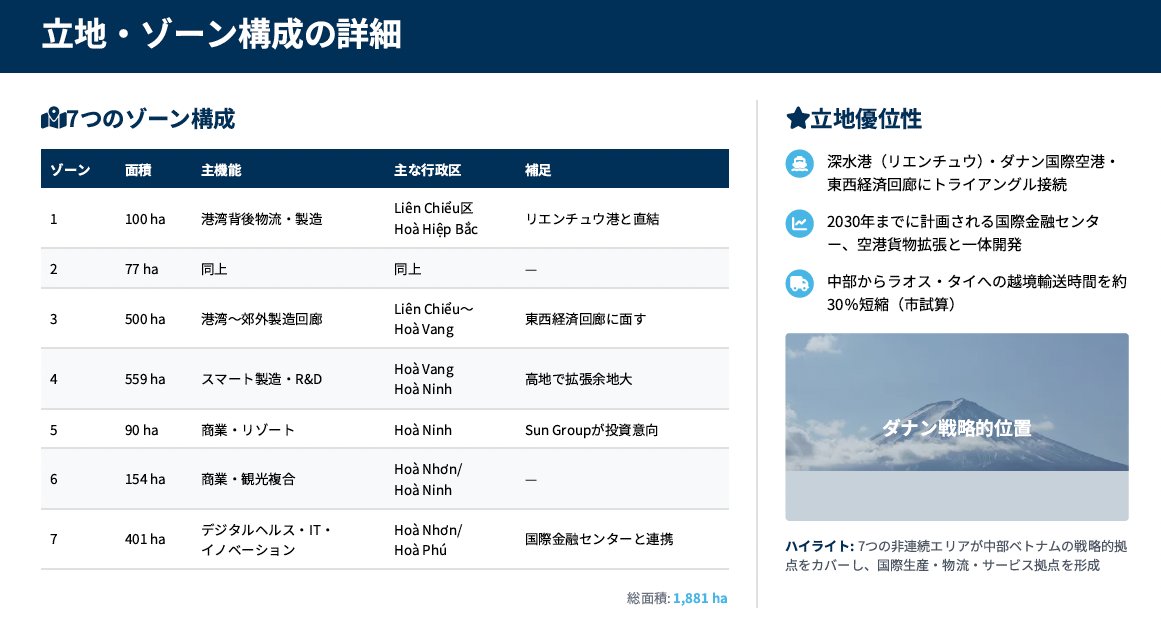The height and width of the screenshot is (631, 1161).
Task: Select the heading 立地優位性
Action: (x=866, y=118)
